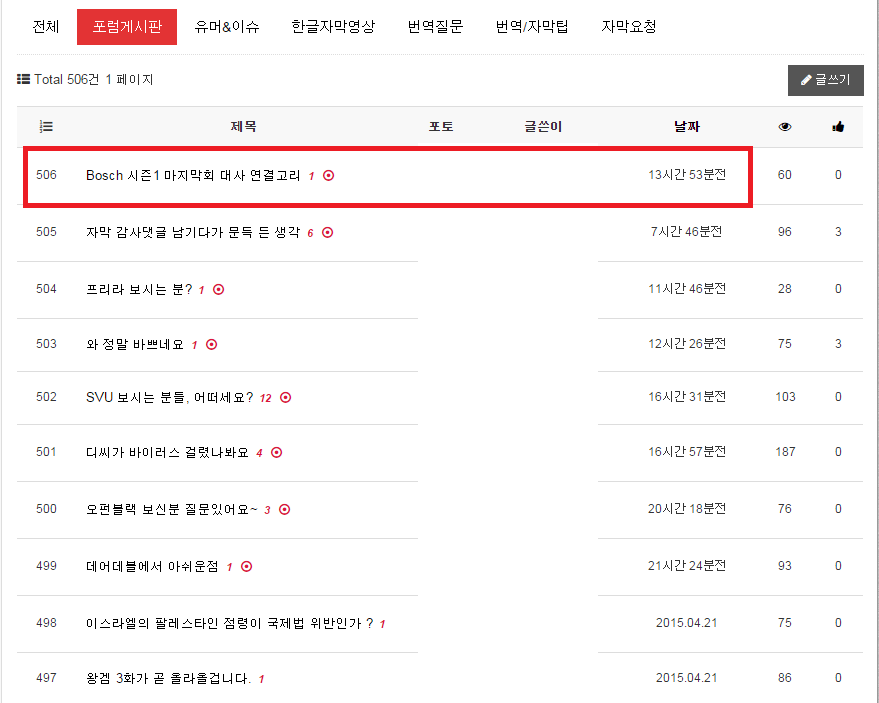Click comment count 6 on 자막 감사댓글 post
Screen dimensions: 879x703
pyautogui.click(x=310, y=233)
